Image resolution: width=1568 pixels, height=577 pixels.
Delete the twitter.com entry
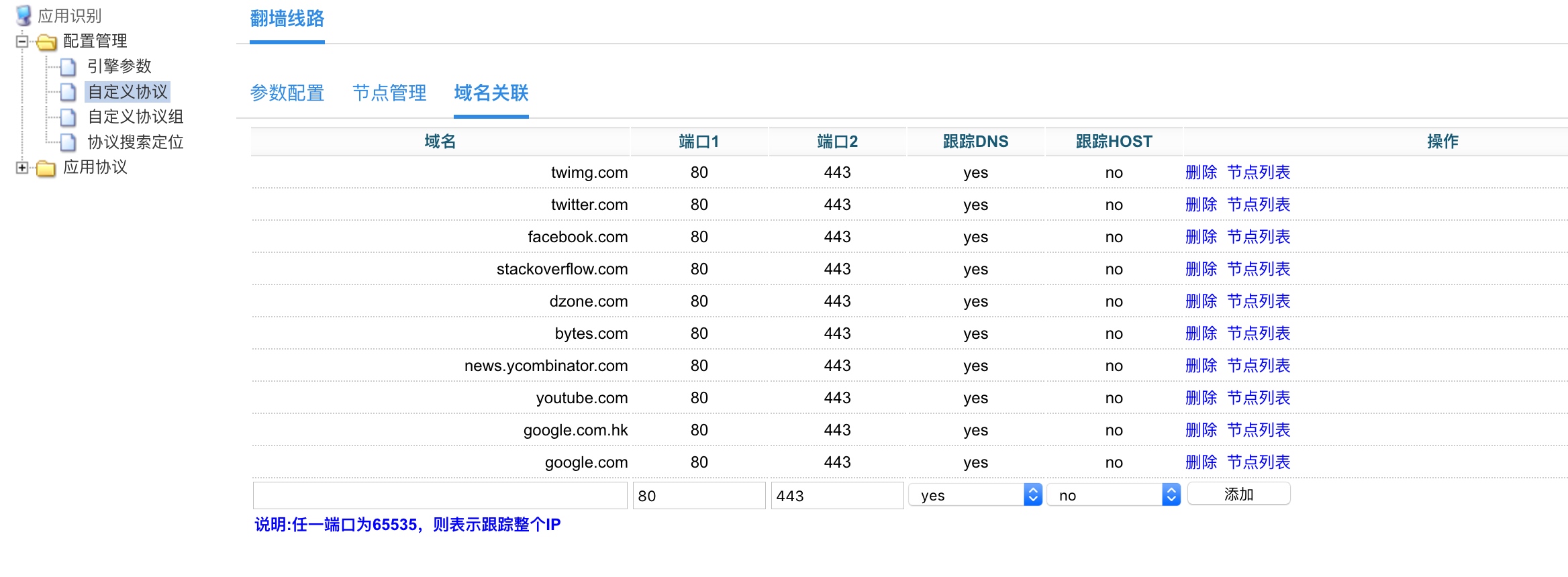(x=1202, y=205)
